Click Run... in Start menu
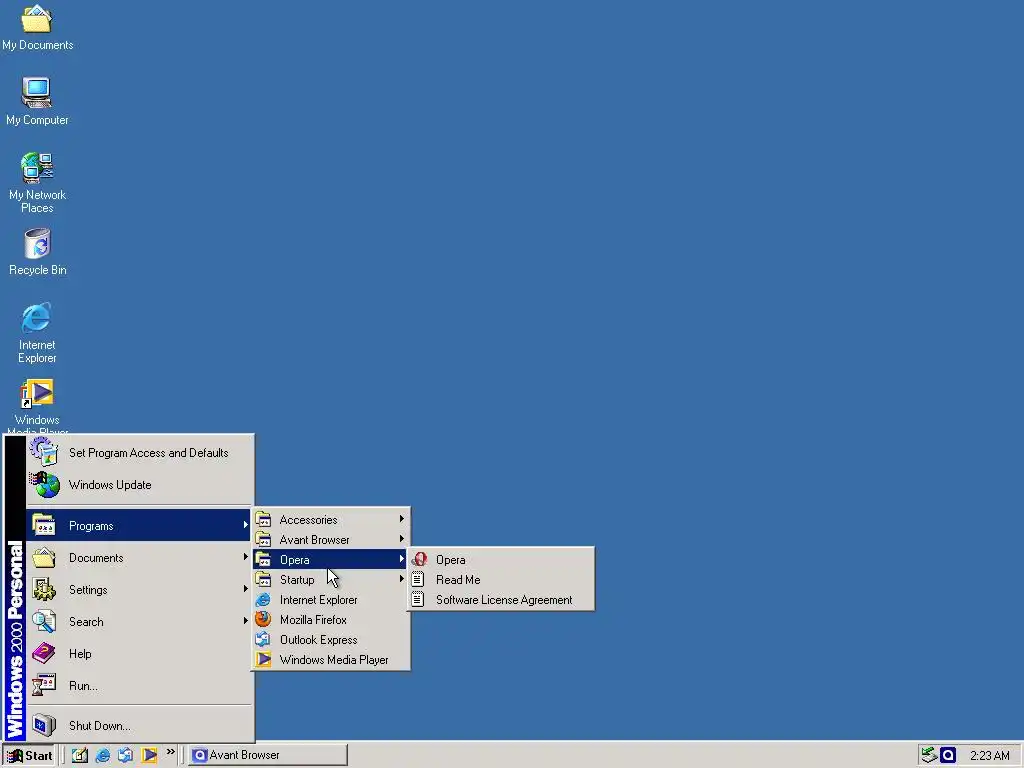Screen dimensions: 1024x768 coord(140,686)
